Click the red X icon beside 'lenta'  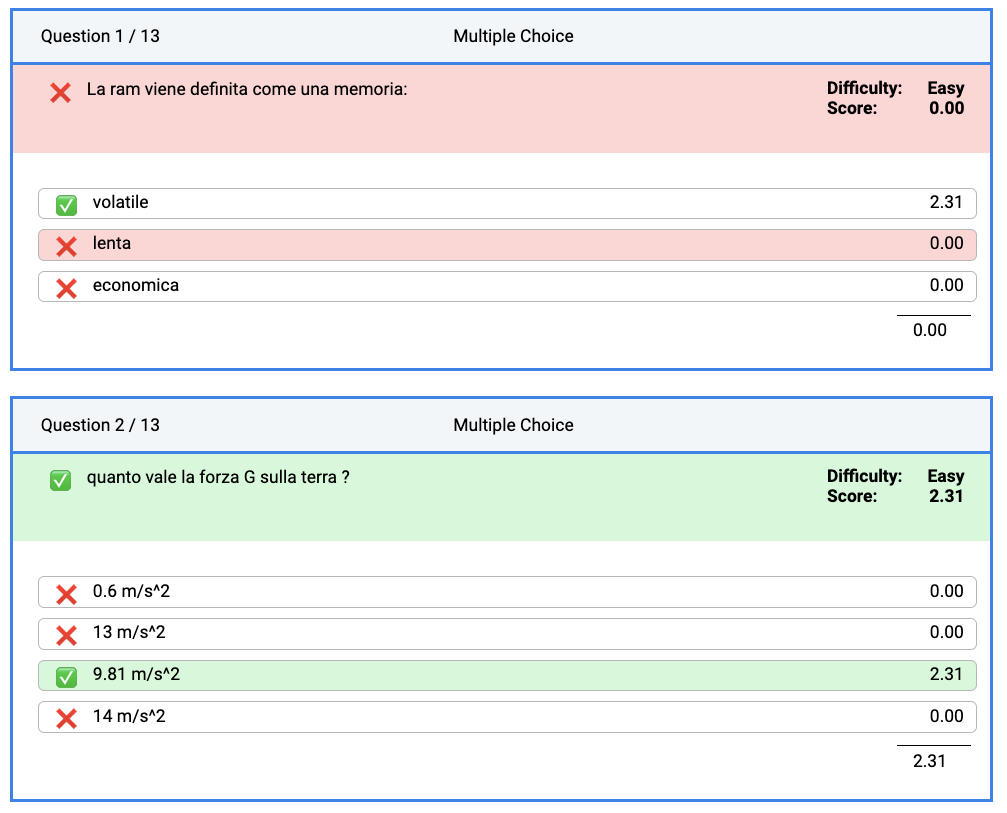click(x=66, y=246)
